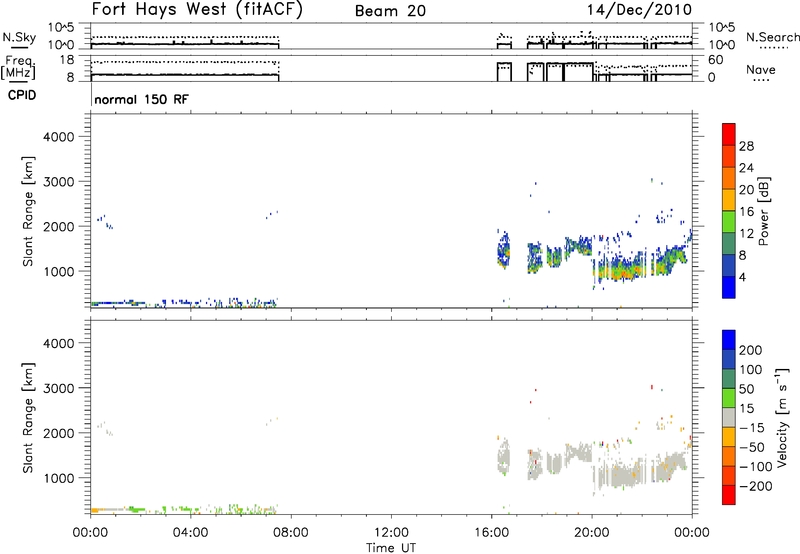Click the '04:00' time axis label
Viewport: 800px width, 554px height.
[190, 533]
